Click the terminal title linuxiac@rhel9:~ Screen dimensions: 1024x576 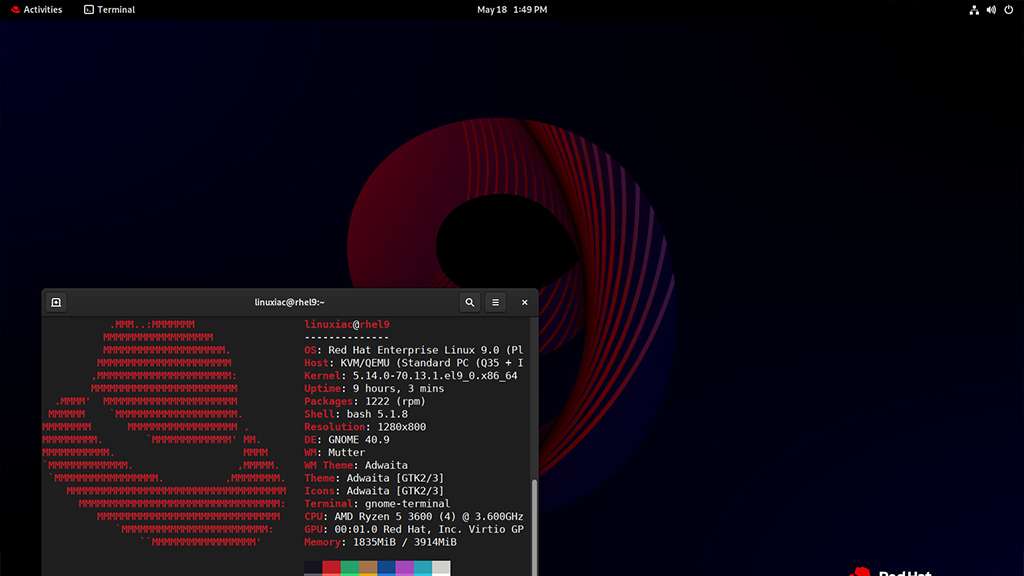pyautogui.click(x=289, y=302)
